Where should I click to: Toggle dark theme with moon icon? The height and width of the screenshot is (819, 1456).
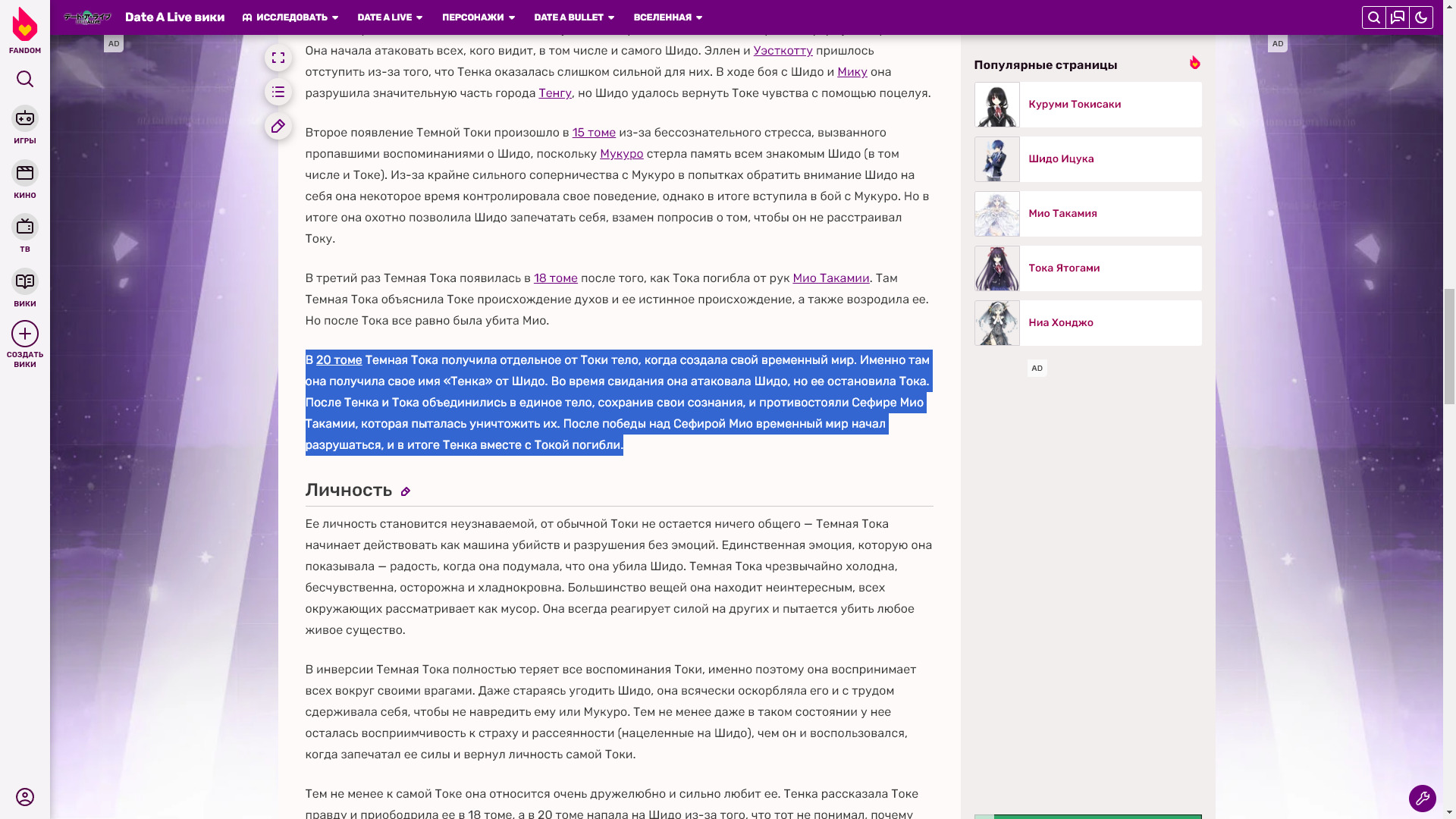pyautogui.click(x=1421, y=17)
